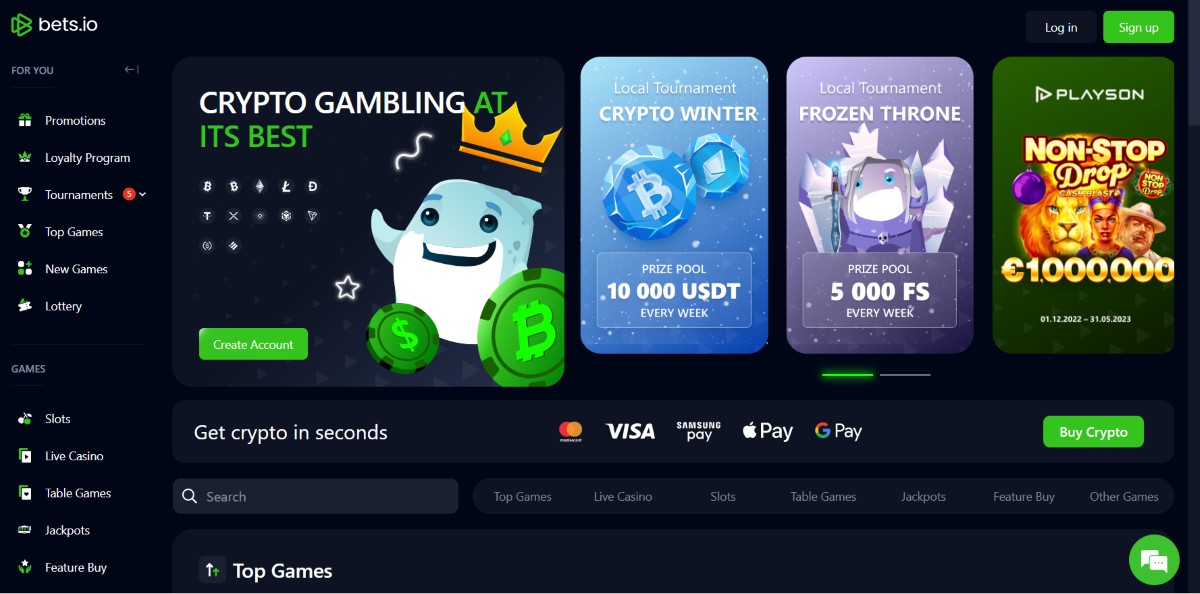
Task: Click the Top Games medal icon
Action: [x=25, y=231]
